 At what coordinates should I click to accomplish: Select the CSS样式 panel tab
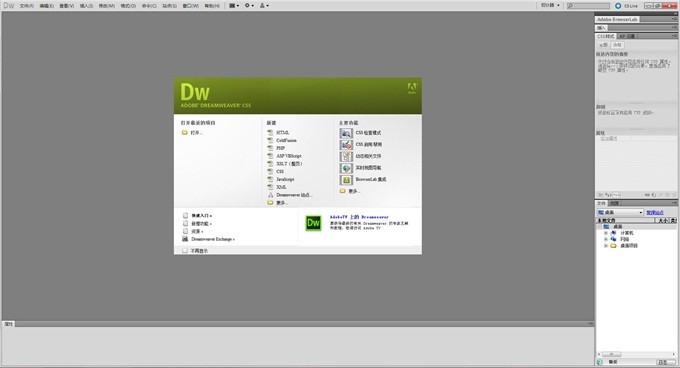click(606, 36)
